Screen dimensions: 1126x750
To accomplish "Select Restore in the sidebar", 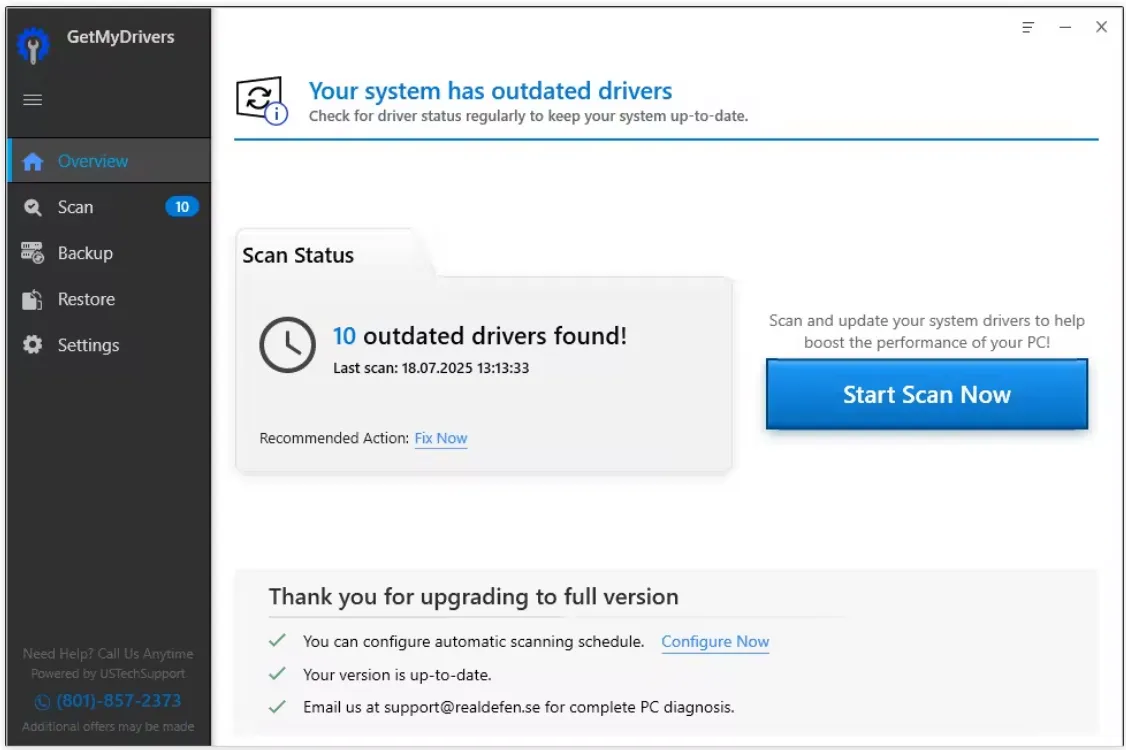I will tap(109, 299).
